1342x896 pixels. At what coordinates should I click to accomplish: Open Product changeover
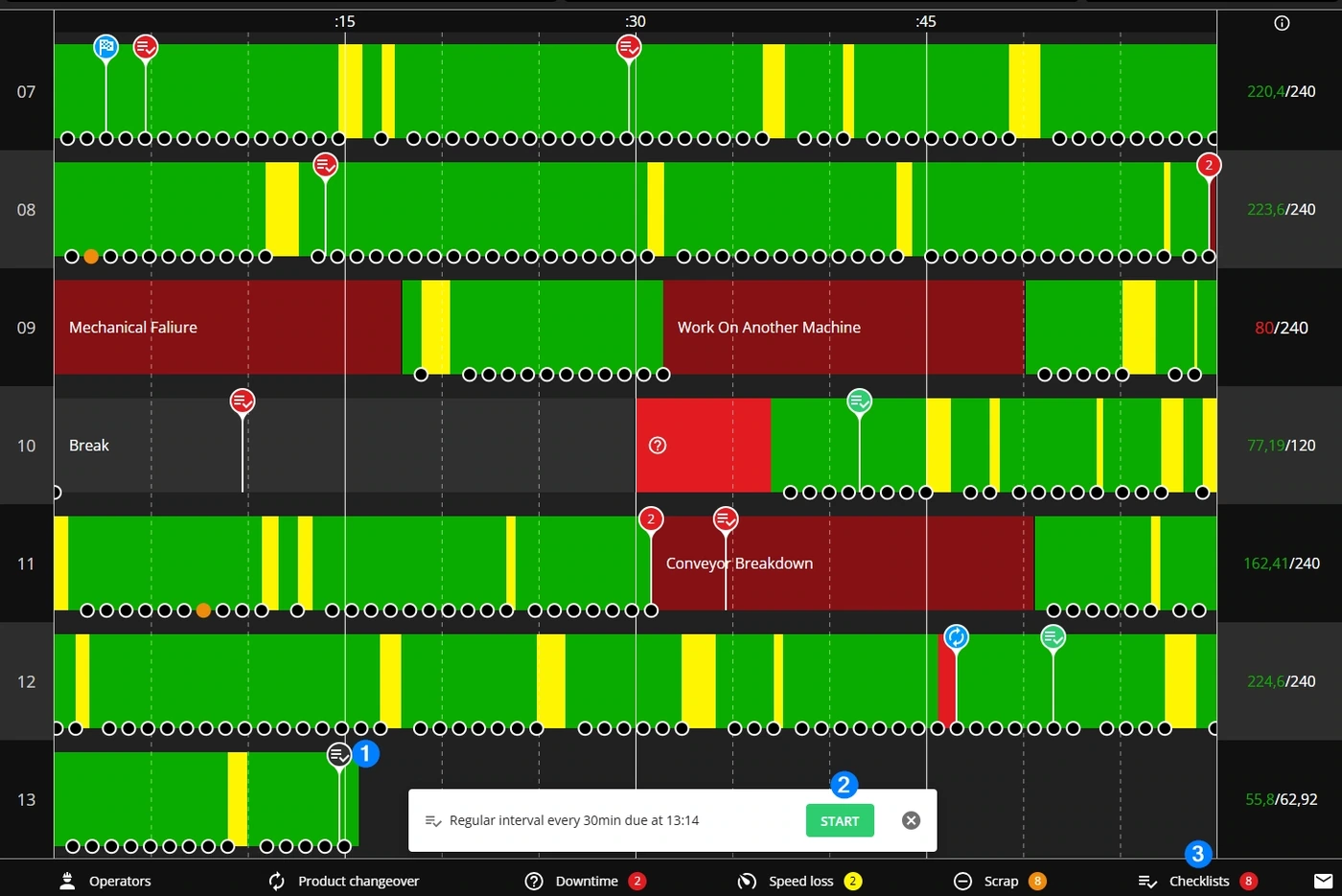tap(344, 881)
